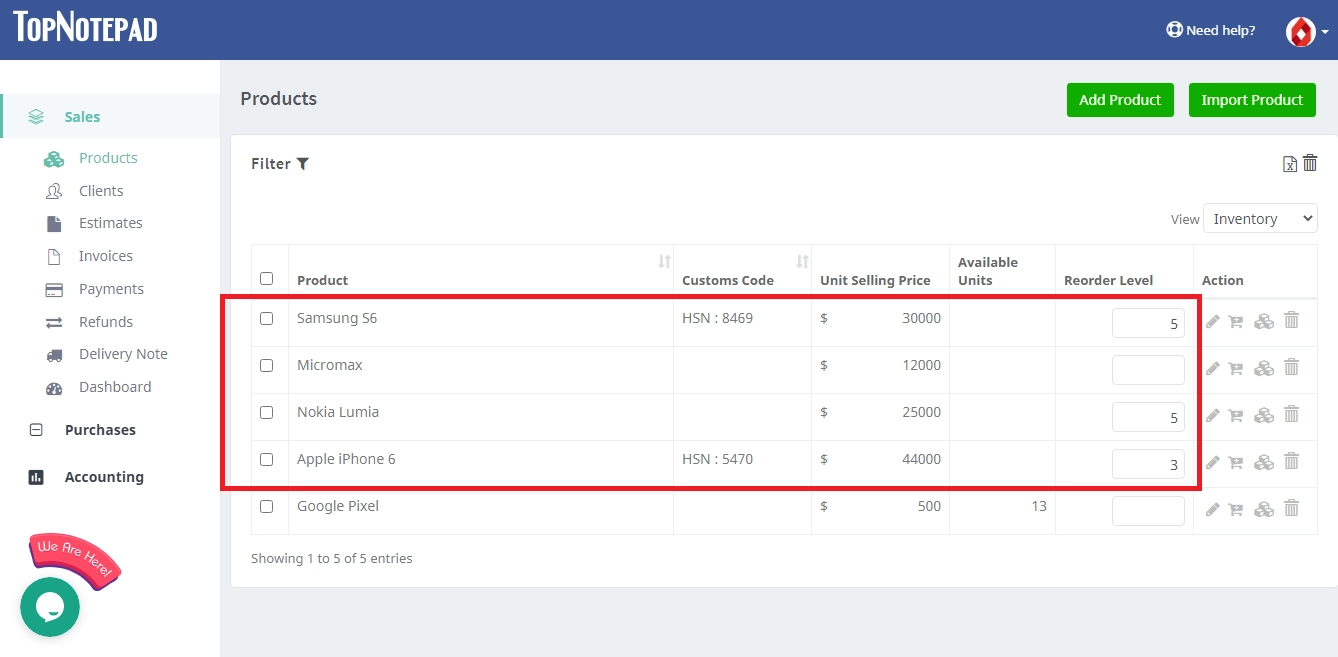This screenshot has width=1338, height=657.
Task: Switch to the Purchases section
Action: (101, 429)
